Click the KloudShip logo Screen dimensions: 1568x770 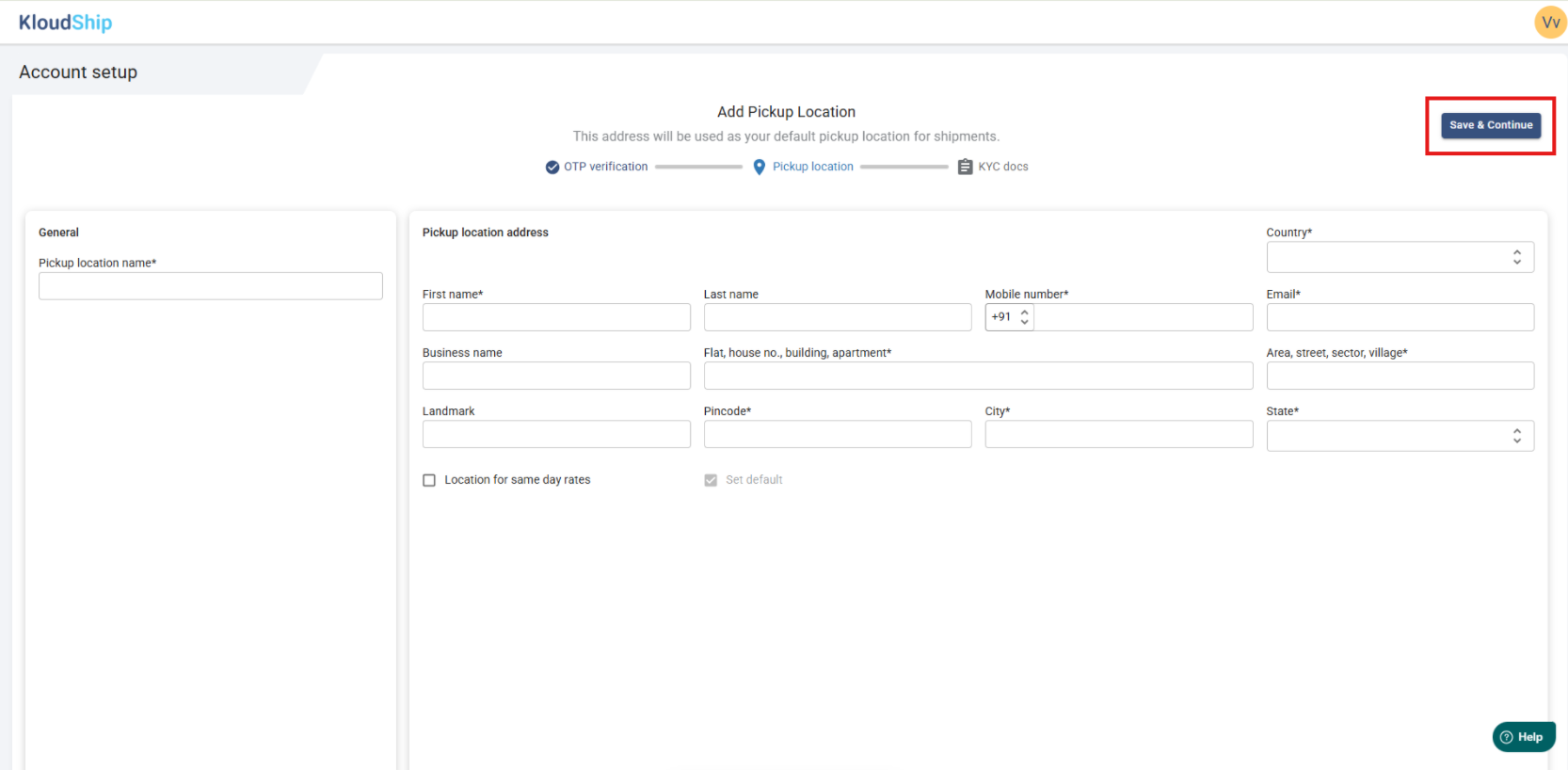(x=65, y=23)
